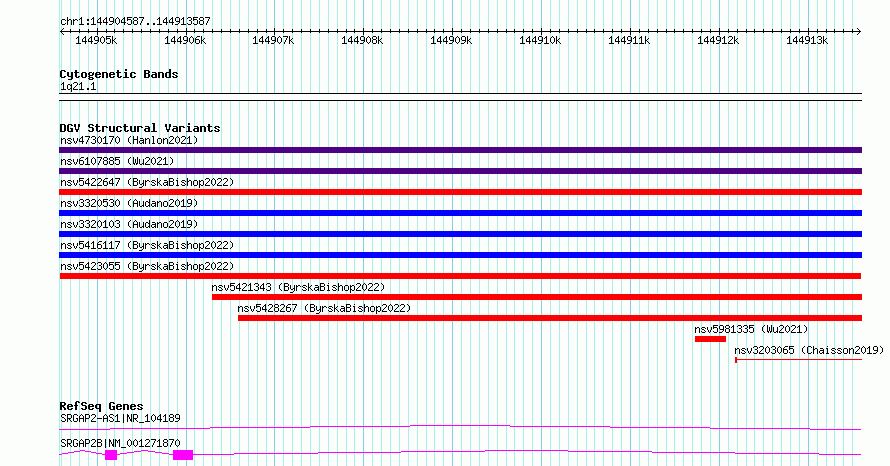Open nsv5981335 (Wu2021) label

pos(751,329)
